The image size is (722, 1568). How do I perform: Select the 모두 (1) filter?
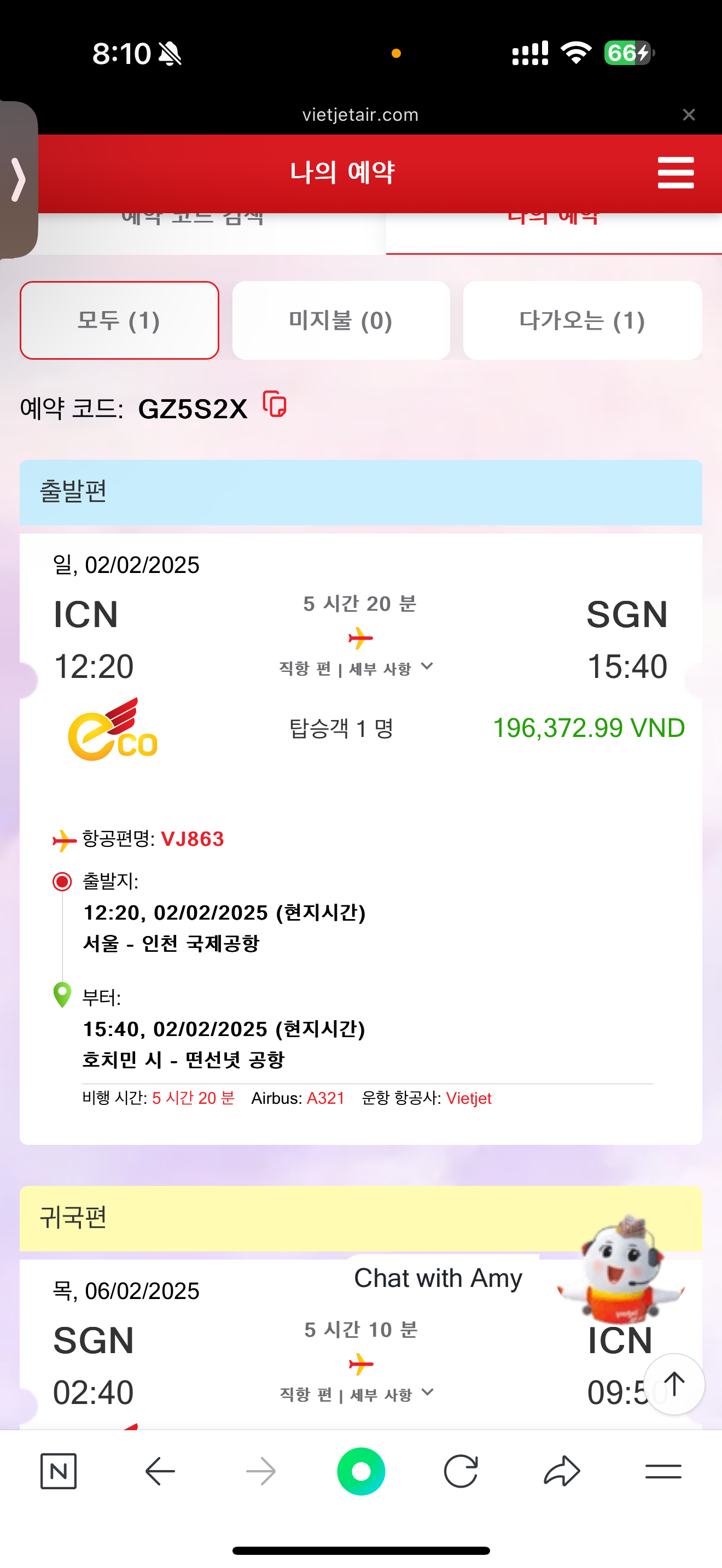point(119,320)
